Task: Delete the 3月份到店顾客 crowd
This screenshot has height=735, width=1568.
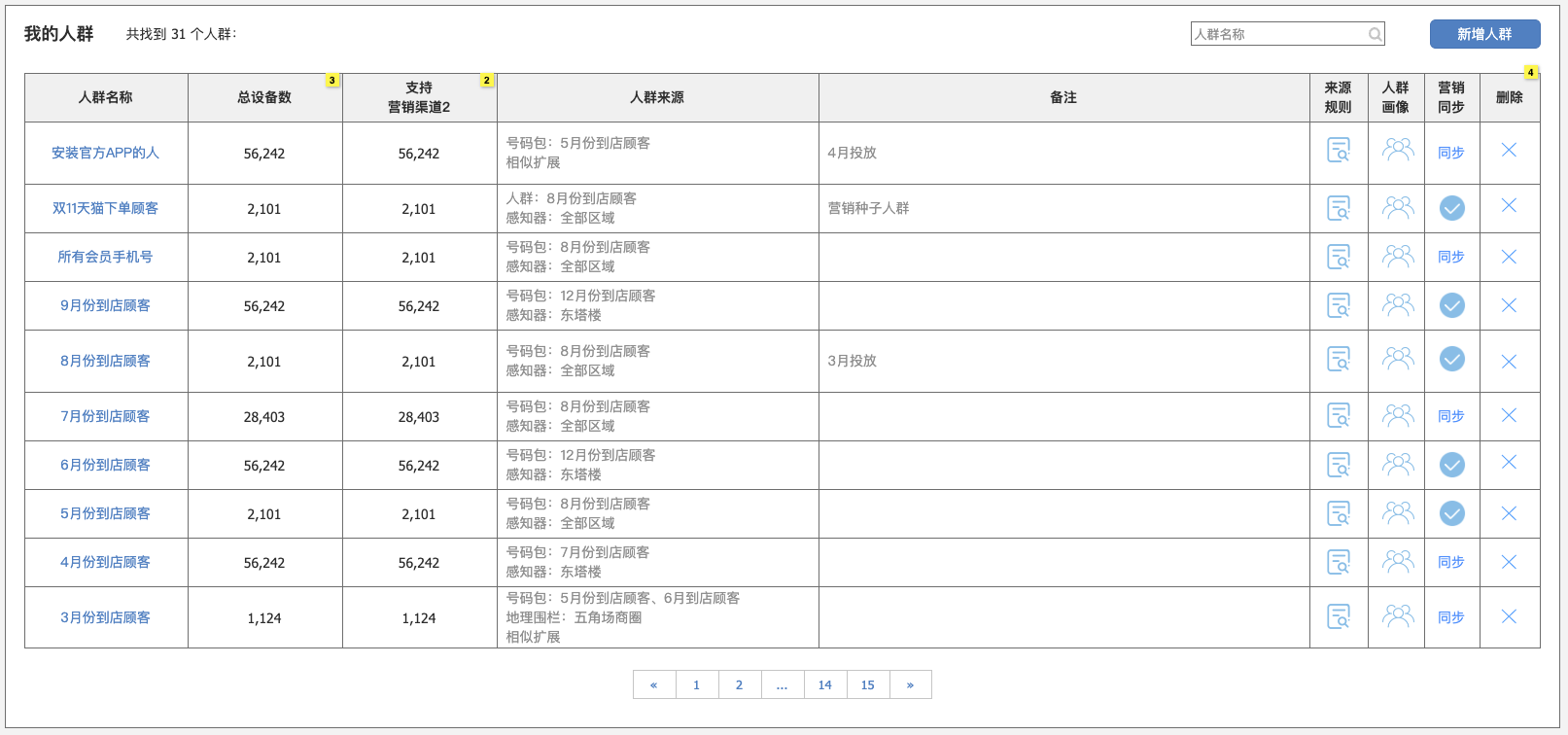Action: [1509, 616]
